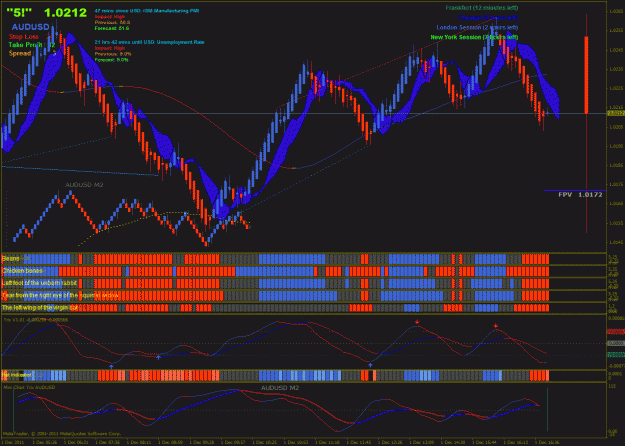
Task: Click the Chicago session label
Action: tap(488, 18)
